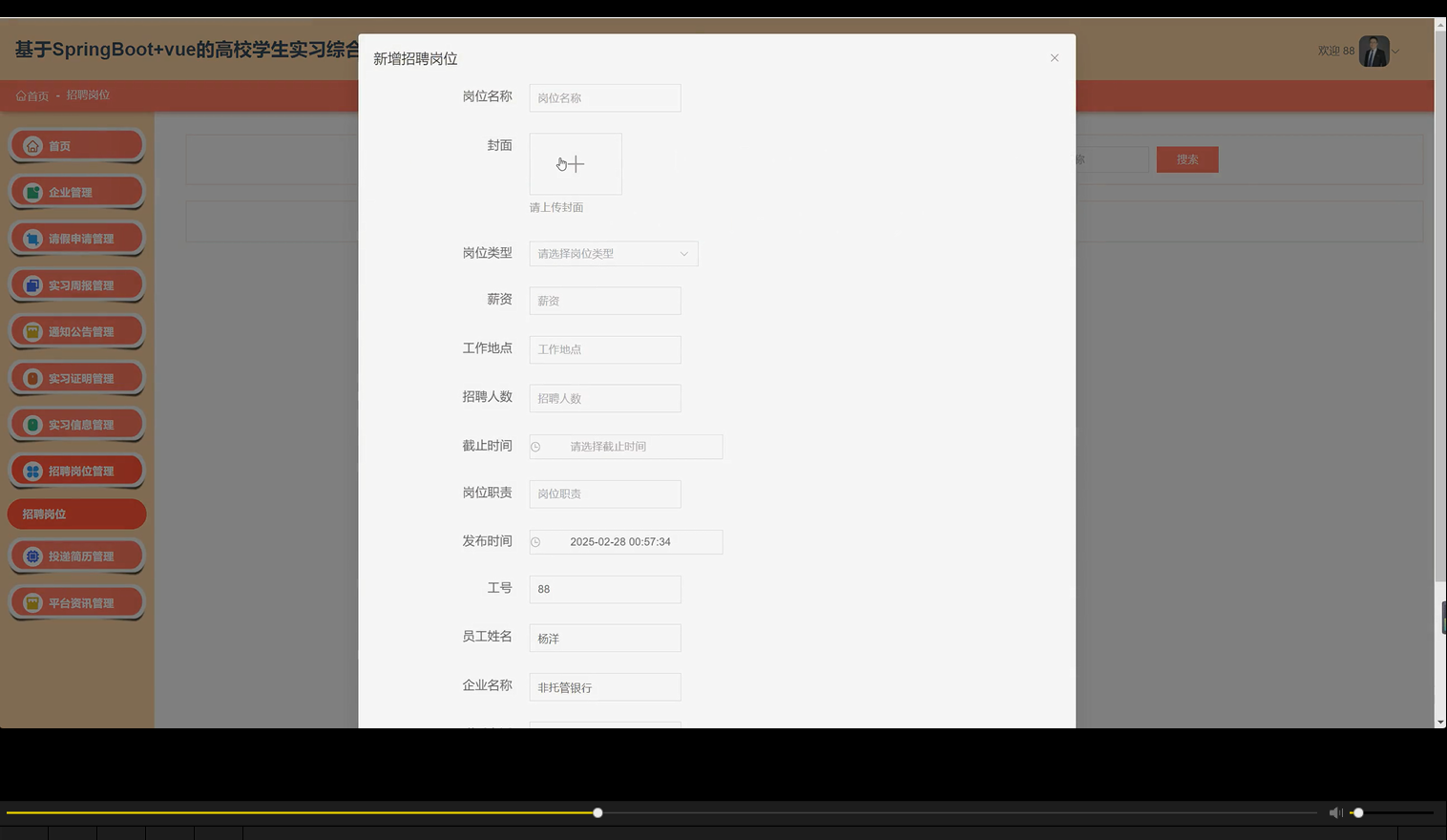The image size is (1447, 840).
Task: Open 企业管理 sidebar menu
Action: click(x=76, y=192)
